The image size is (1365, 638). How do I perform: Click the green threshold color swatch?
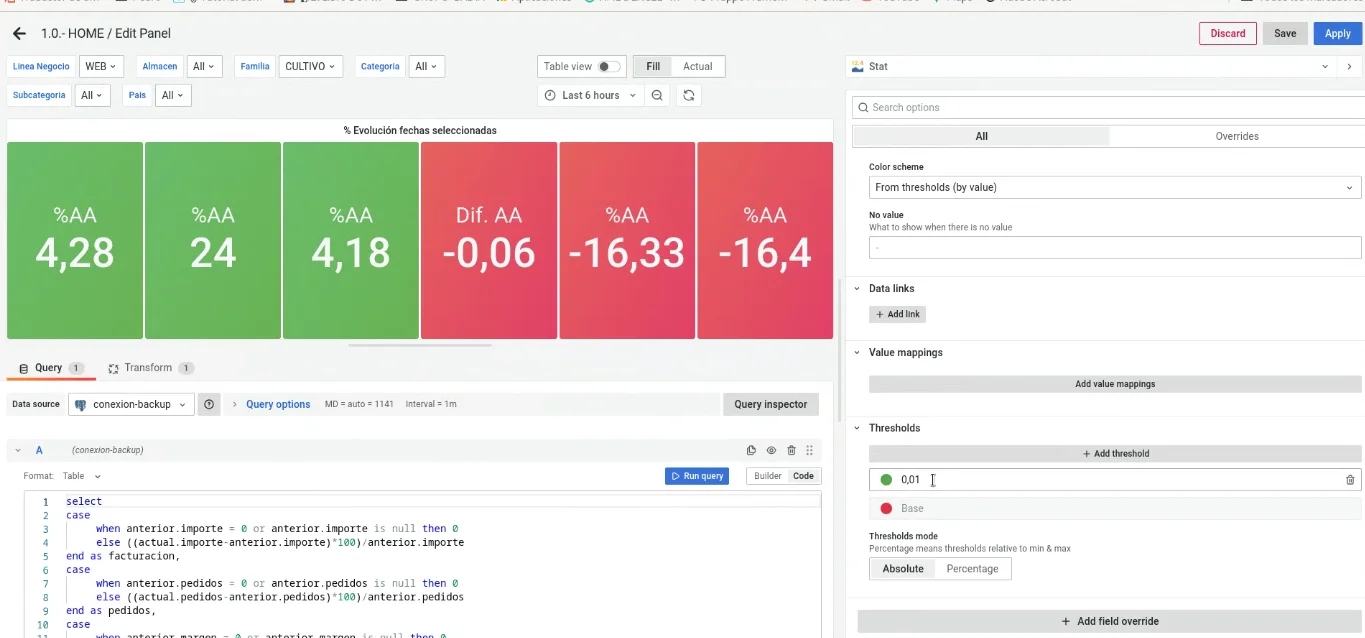(886, 480)
